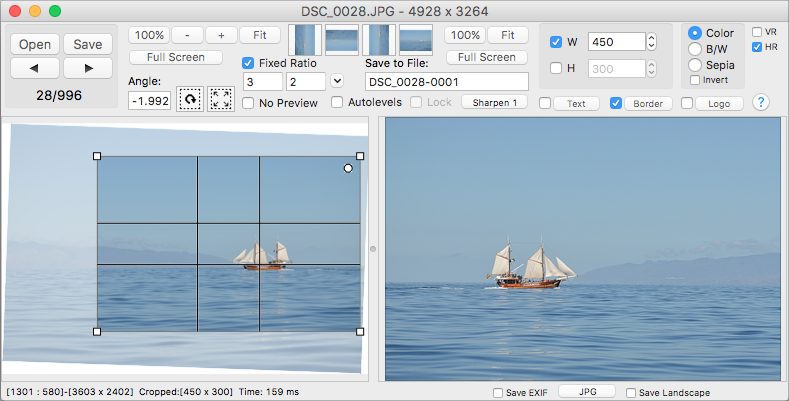Open the Border settings button
Viewport: 789px width, 401px height.
pos(648,104)
